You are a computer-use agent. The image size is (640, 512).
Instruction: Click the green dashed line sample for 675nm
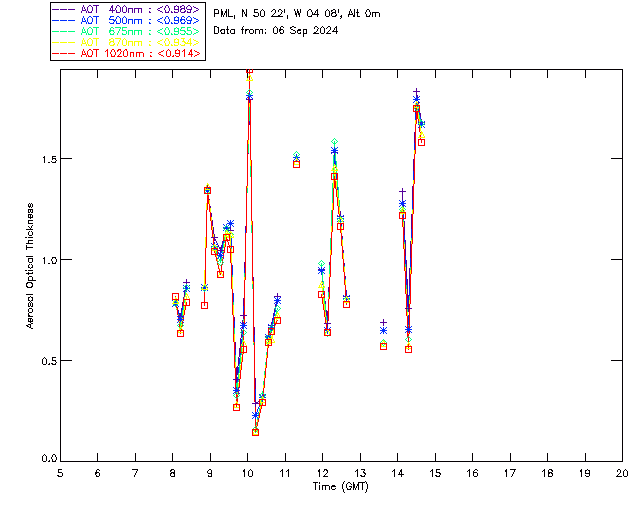pos(64,31)
